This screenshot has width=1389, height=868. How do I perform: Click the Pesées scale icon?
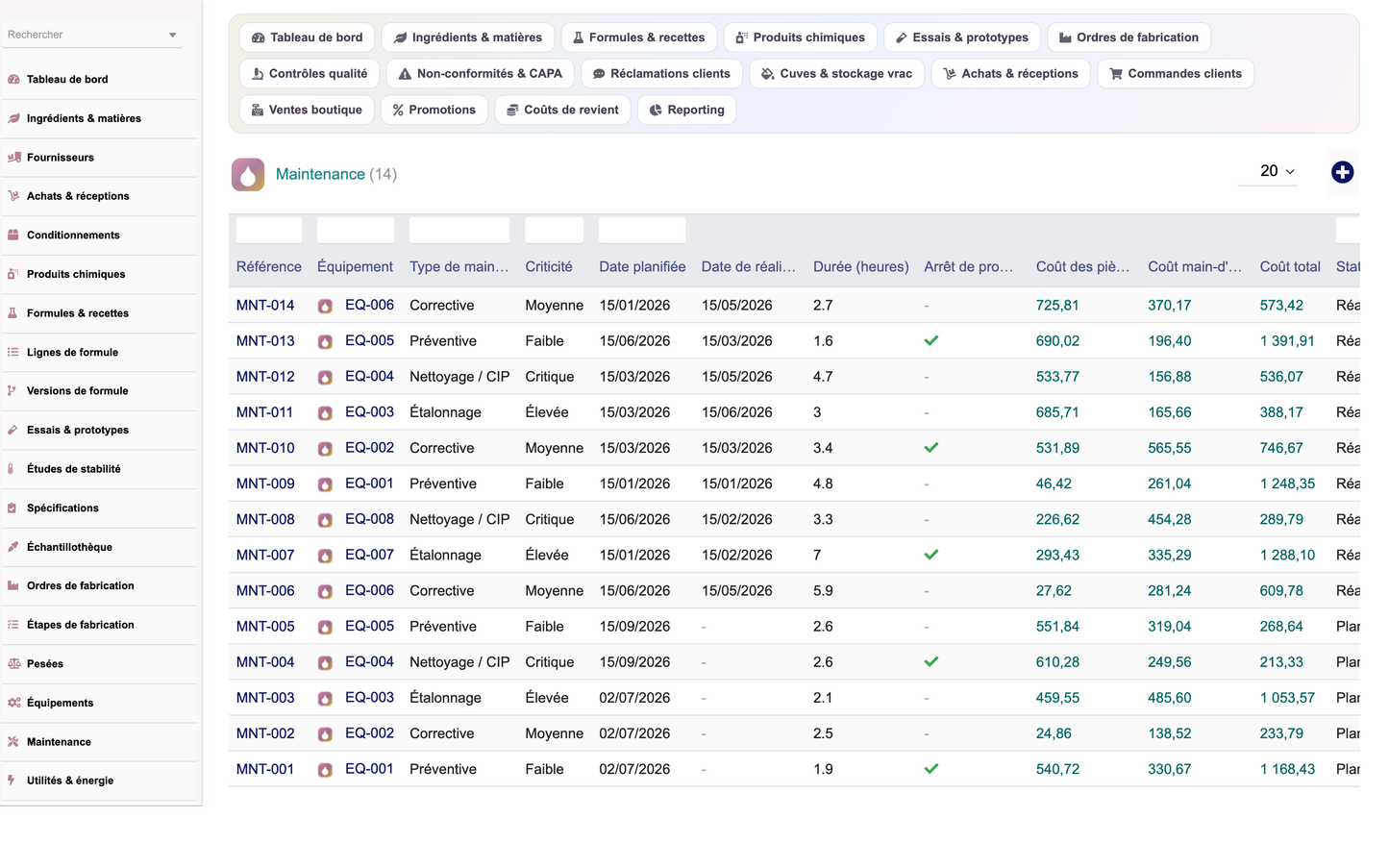(13, 663)
